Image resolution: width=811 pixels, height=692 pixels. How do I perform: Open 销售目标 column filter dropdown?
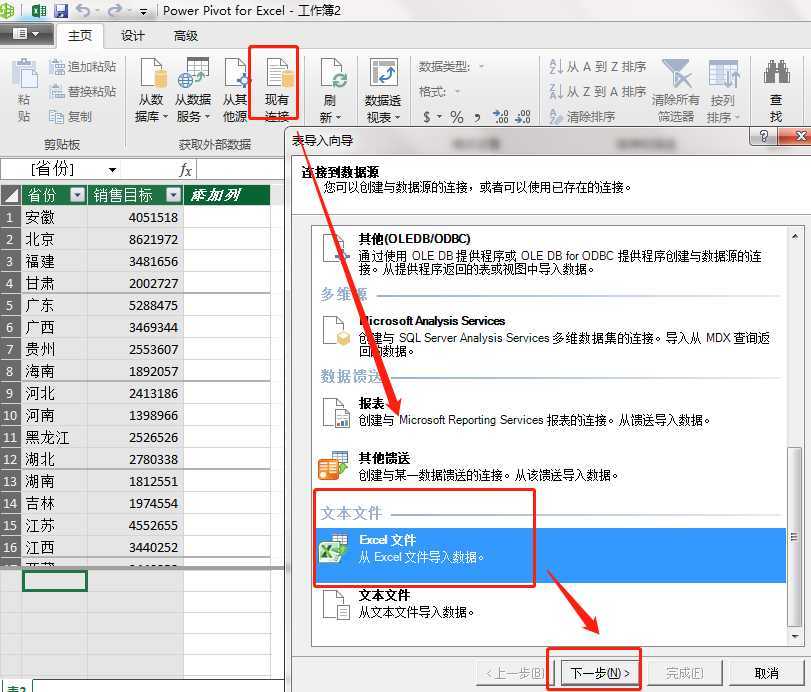tap(174, 195)
